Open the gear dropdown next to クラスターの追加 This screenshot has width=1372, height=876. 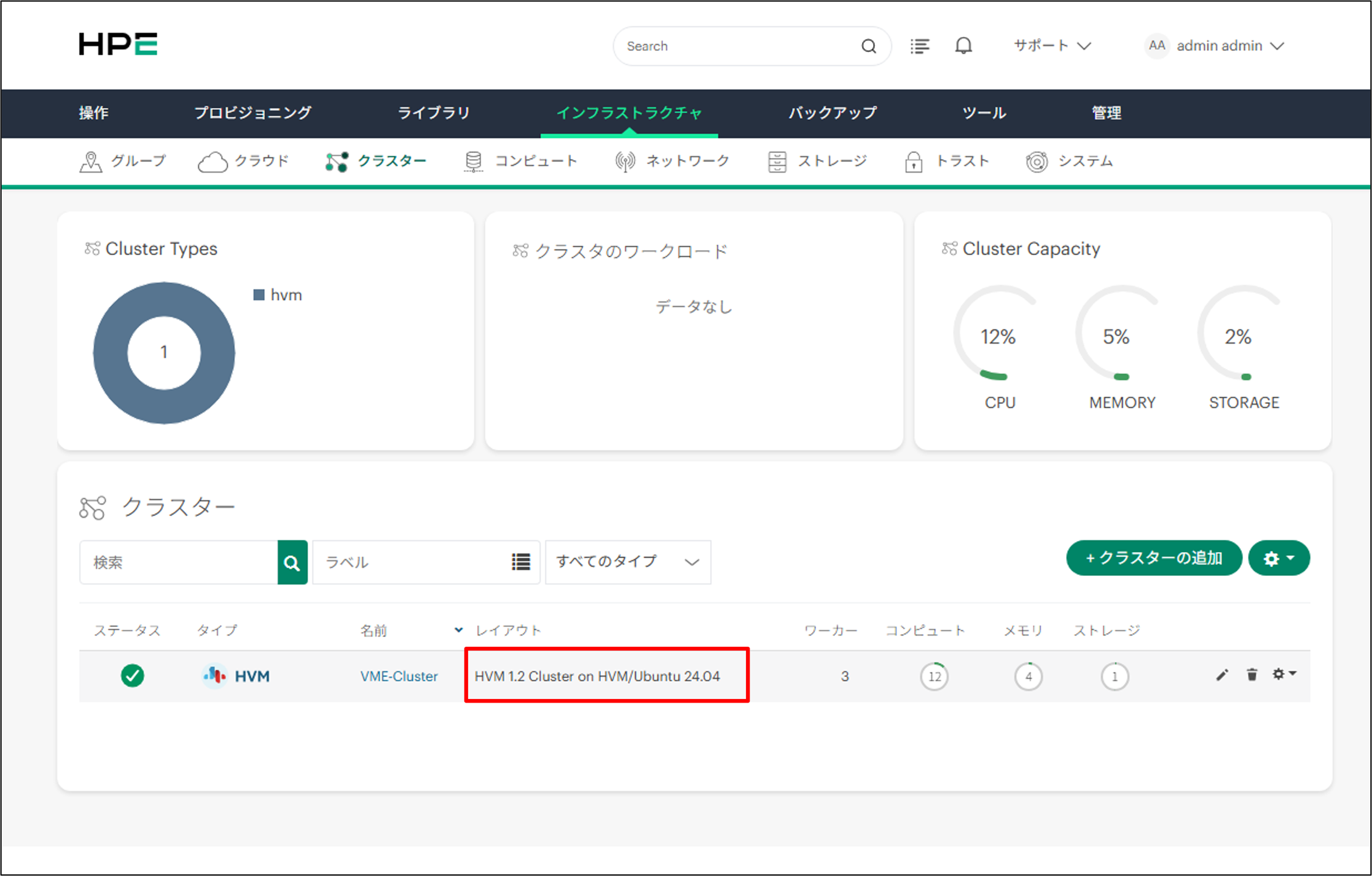coord(1279,558)
